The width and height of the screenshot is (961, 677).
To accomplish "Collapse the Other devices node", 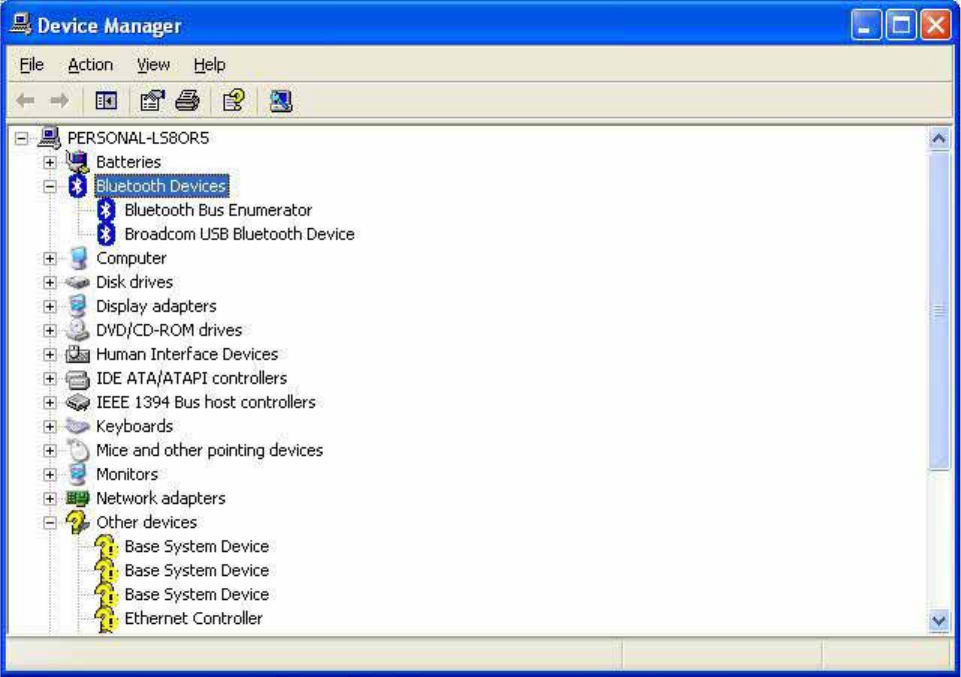I will [50, 523].
